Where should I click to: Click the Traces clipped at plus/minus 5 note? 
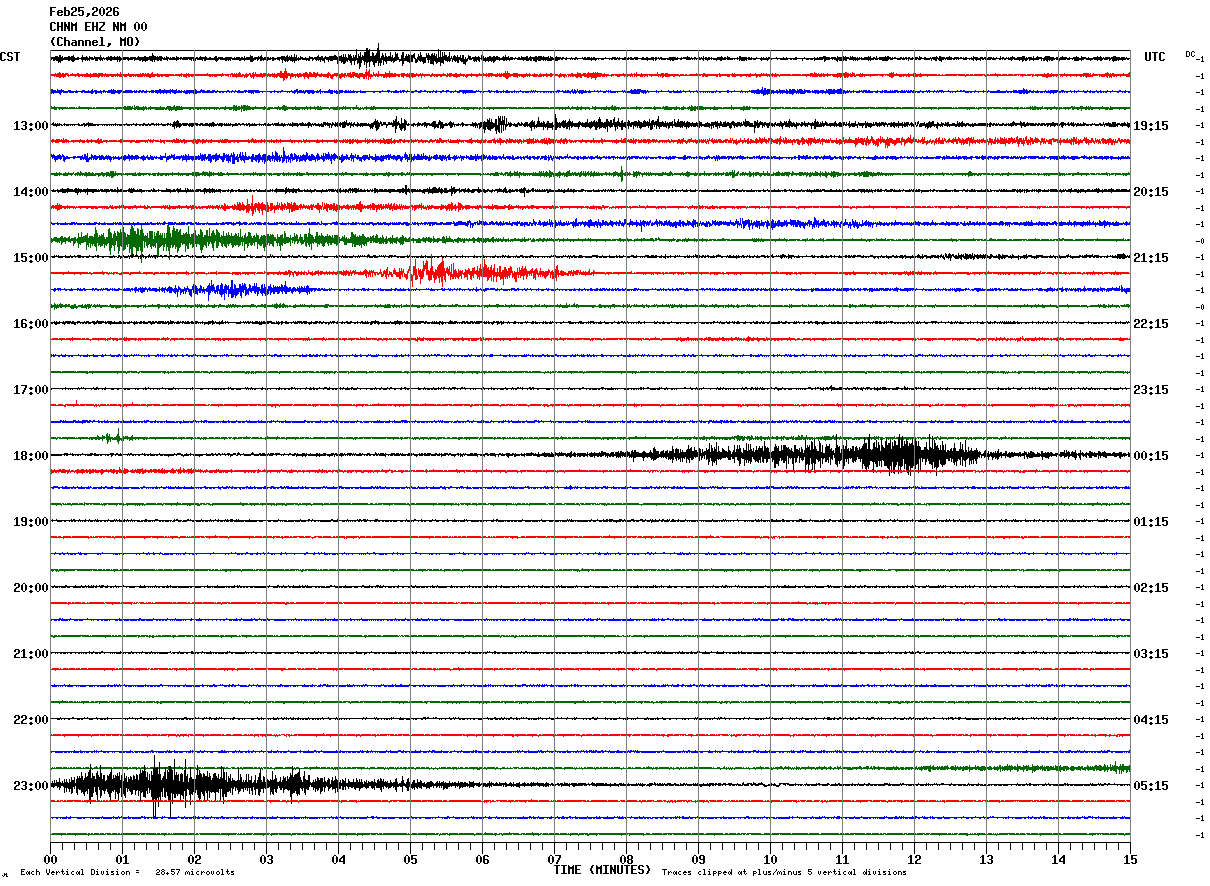pyautogui.click(x=784, y=873)
